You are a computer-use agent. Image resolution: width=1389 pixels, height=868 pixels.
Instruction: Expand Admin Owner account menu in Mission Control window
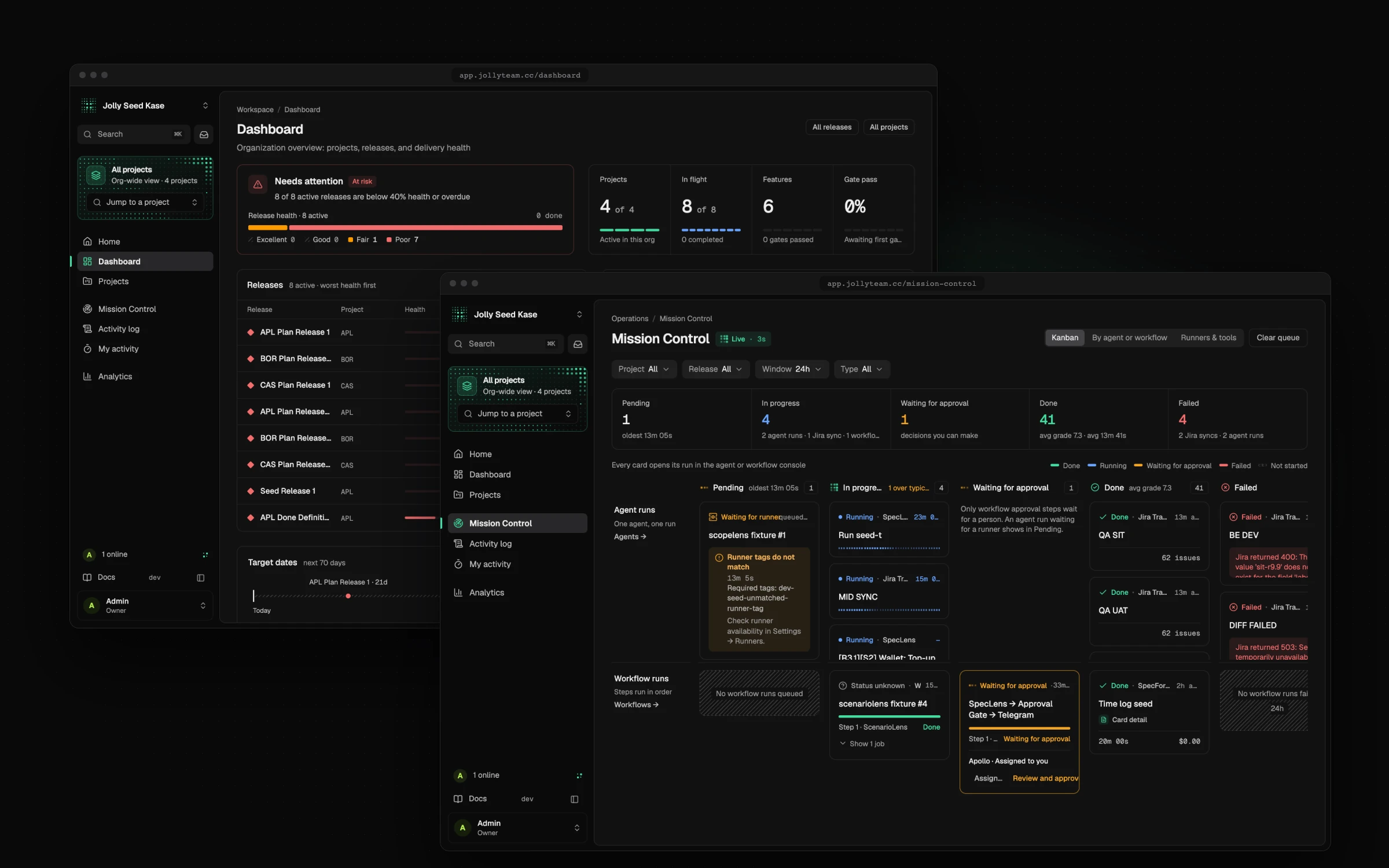[x=517, y=827]
